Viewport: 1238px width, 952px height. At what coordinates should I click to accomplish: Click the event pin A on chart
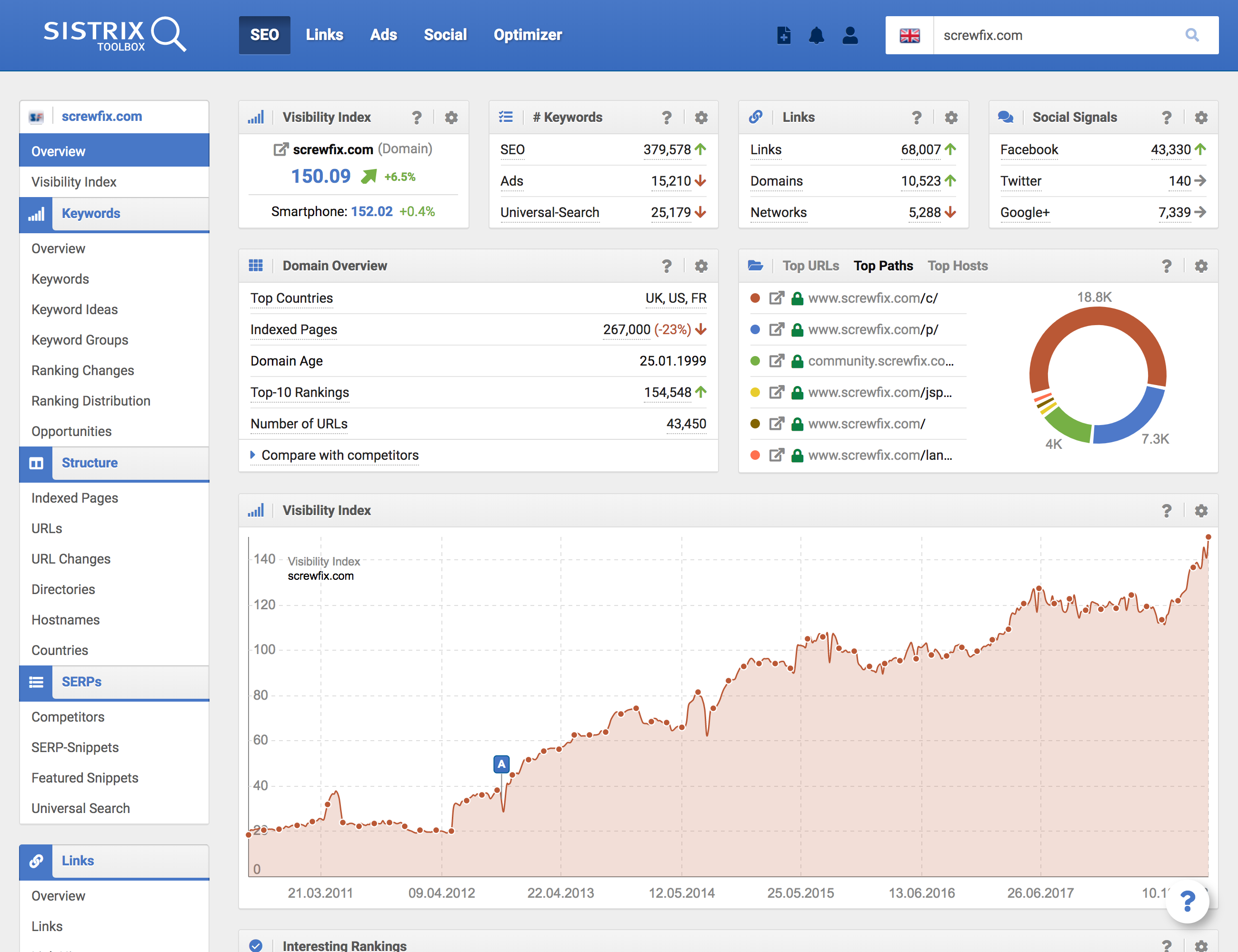(501, 764)
